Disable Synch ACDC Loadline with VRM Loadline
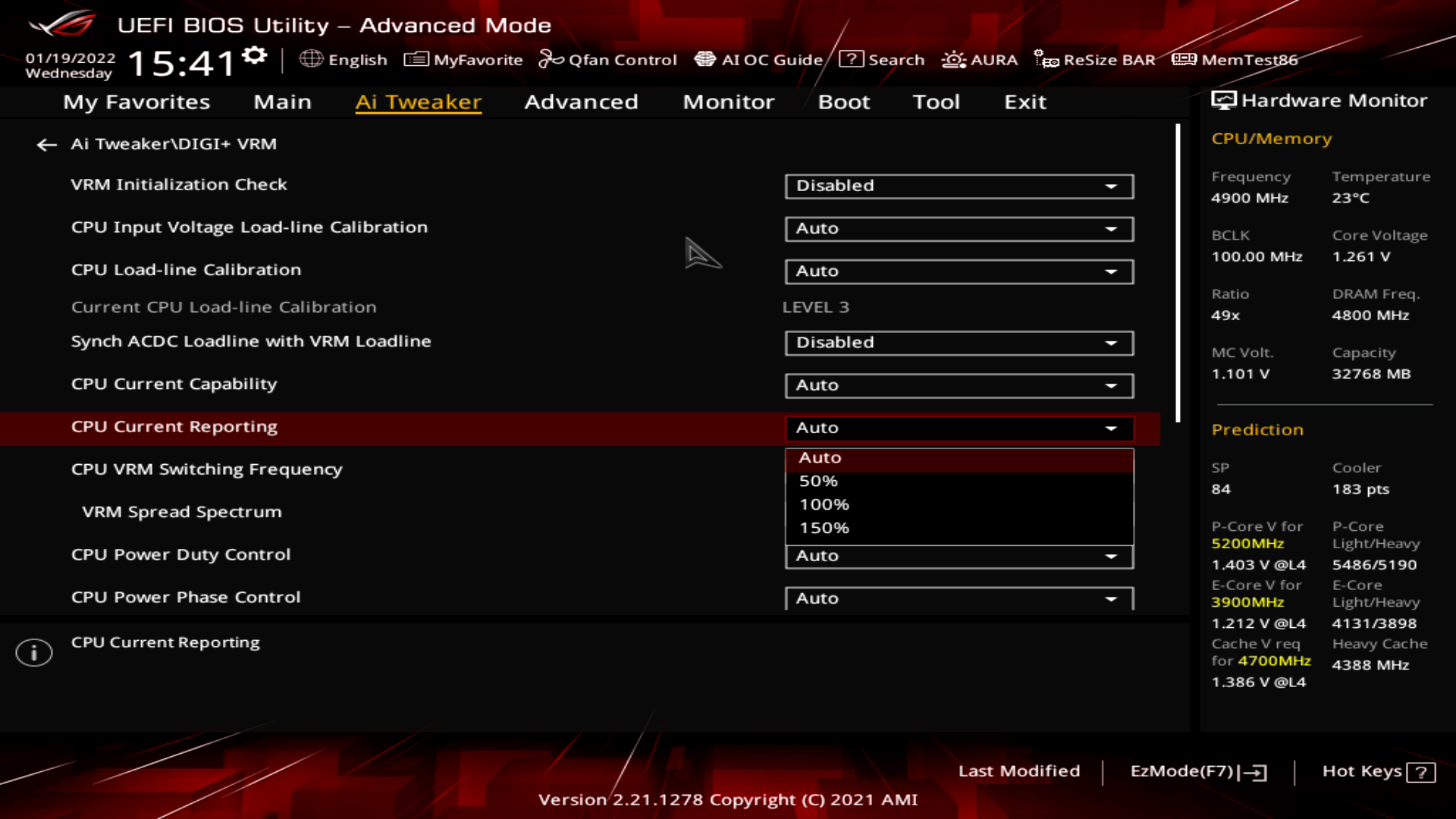Screen dimensions: 1456x819 coord(958,342)
